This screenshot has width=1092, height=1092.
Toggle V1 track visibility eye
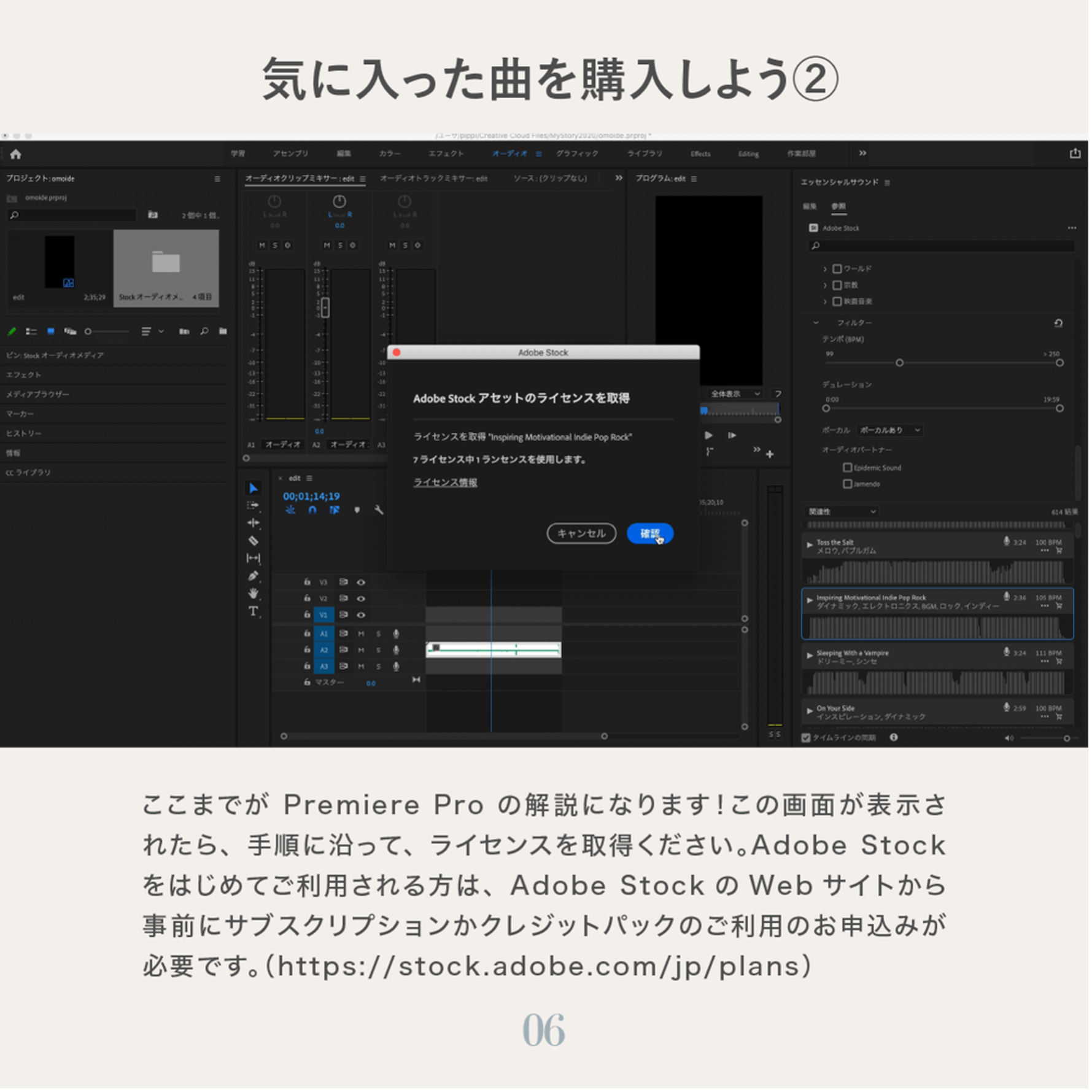click(362, 616)
